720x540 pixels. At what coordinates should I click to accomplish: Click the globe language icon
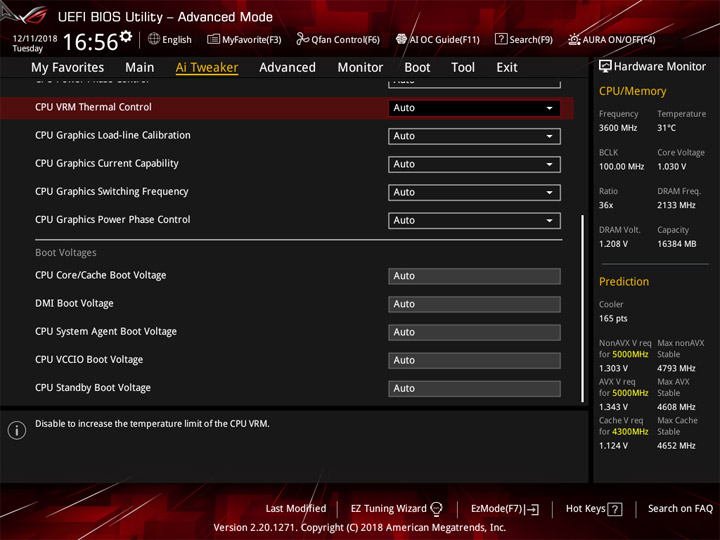[x=154, y=39]
